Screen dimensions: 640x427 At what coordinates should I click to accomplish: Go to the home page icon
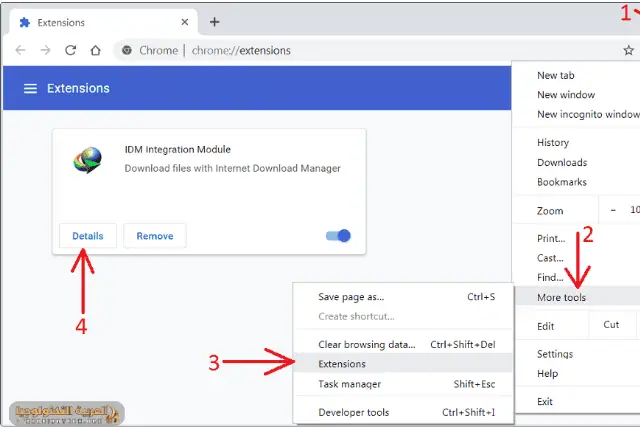(96, 50)
